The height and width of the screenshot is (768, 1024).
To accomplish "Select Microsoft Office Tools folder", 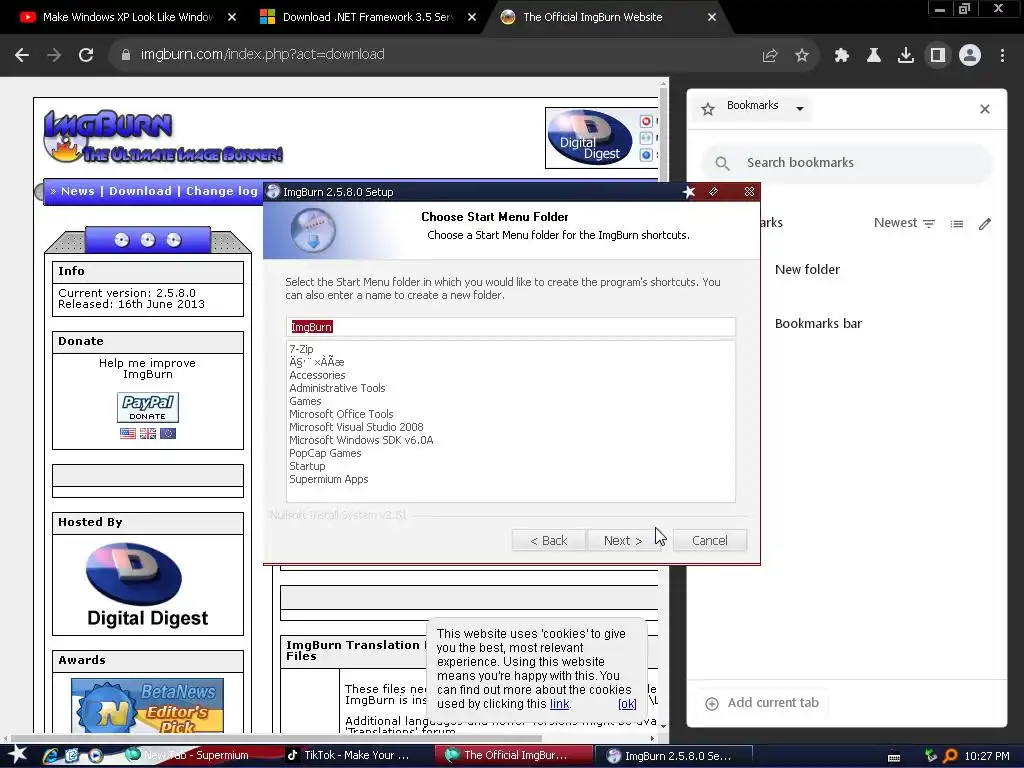I will point(341,415).
